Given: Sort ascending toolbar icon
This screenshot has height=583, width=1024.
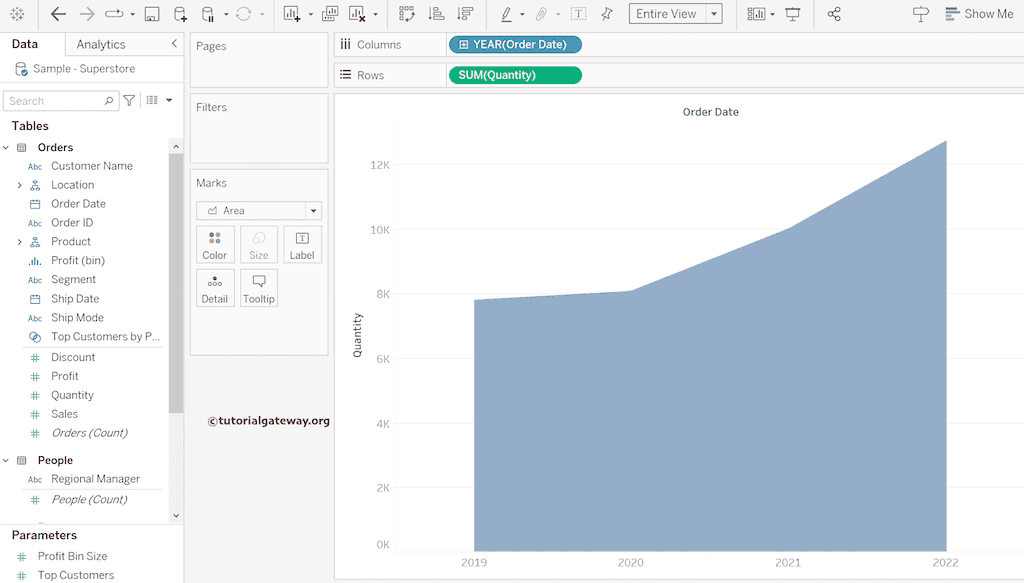Looking at the screenshot, I should coord(436,14).
